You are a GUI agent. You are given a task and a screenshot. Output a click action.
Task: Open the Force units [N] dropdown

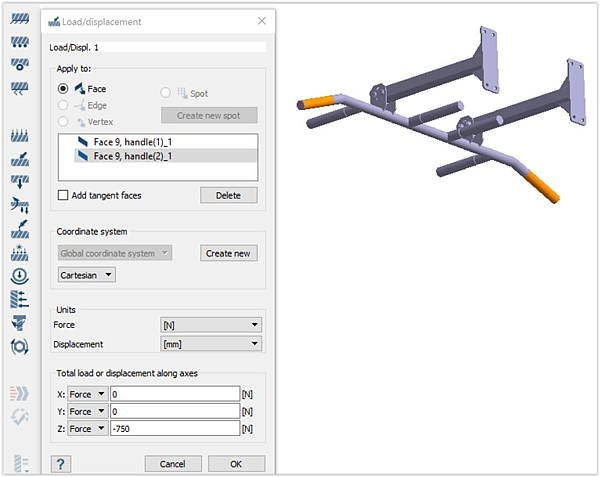210,325
